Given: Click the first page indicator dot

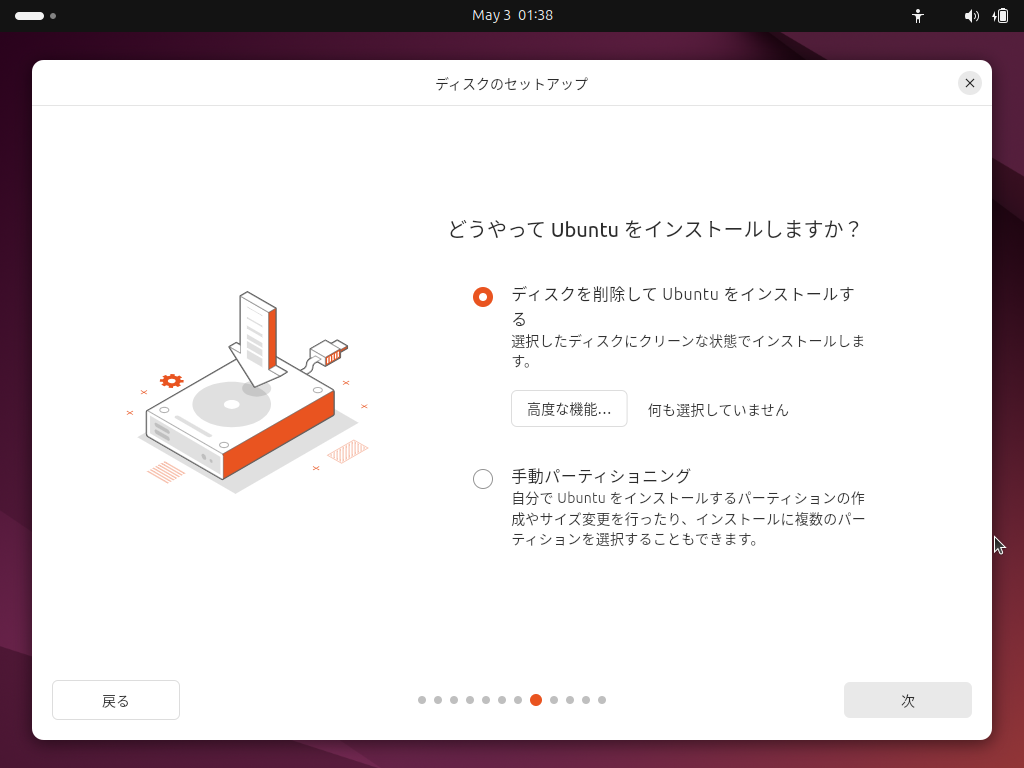Looking at the screenshot, I should point(422,700).
